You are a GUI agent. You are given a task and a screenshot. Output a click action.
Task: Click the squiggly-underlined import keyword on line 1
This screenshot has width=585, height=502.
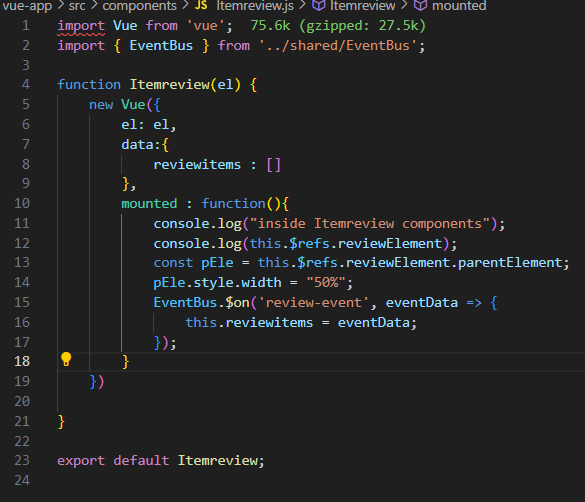[x=81, y=26]
